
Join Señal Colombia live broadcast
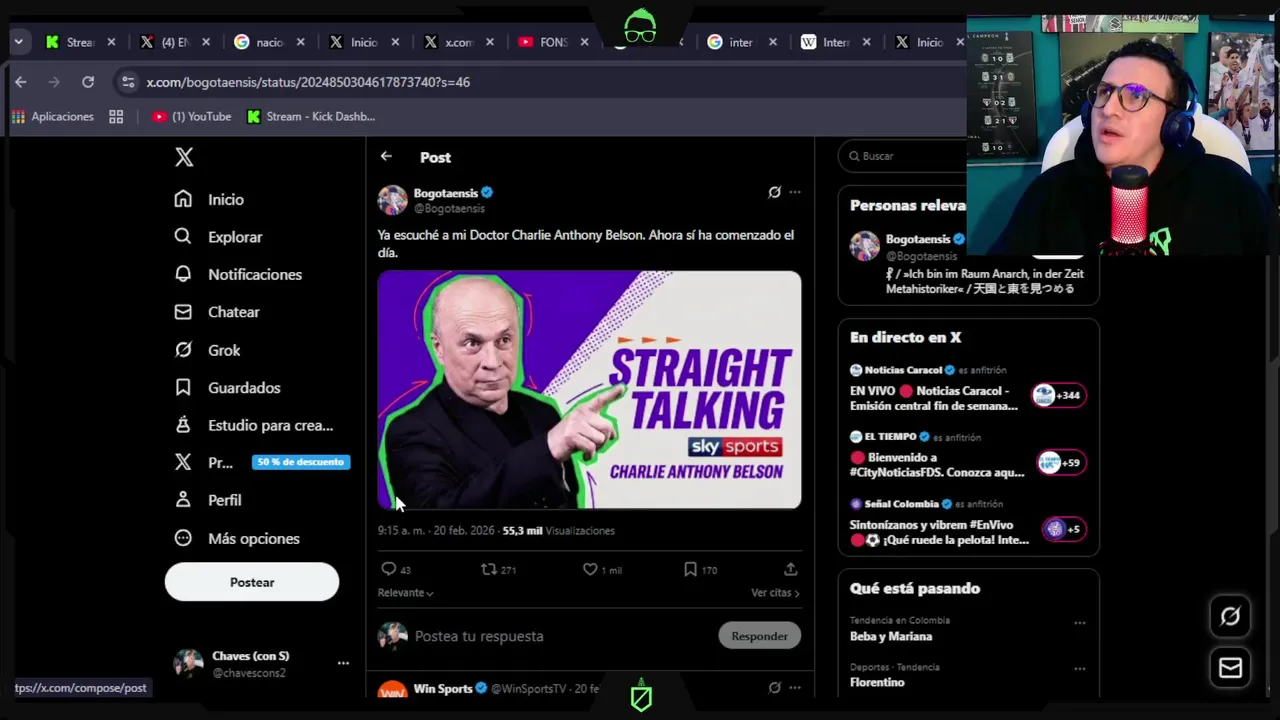click(x=966, y=523)
